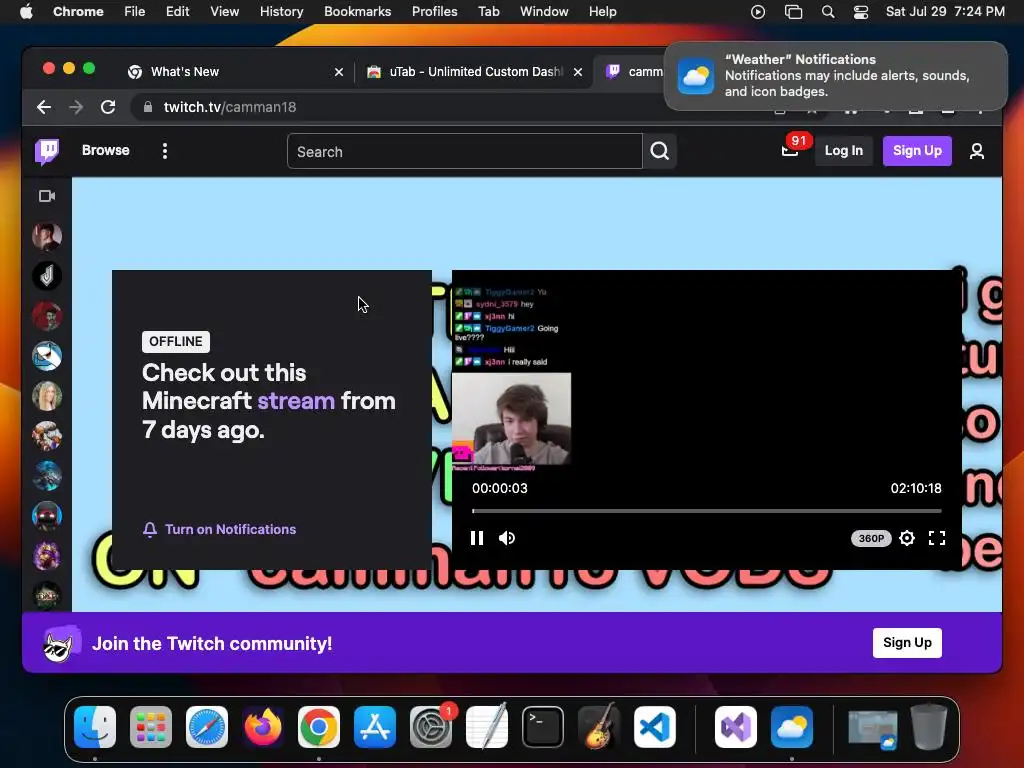Close the What's New tab
Viewport: 1024px width, 768px height.
click(339, 72)
